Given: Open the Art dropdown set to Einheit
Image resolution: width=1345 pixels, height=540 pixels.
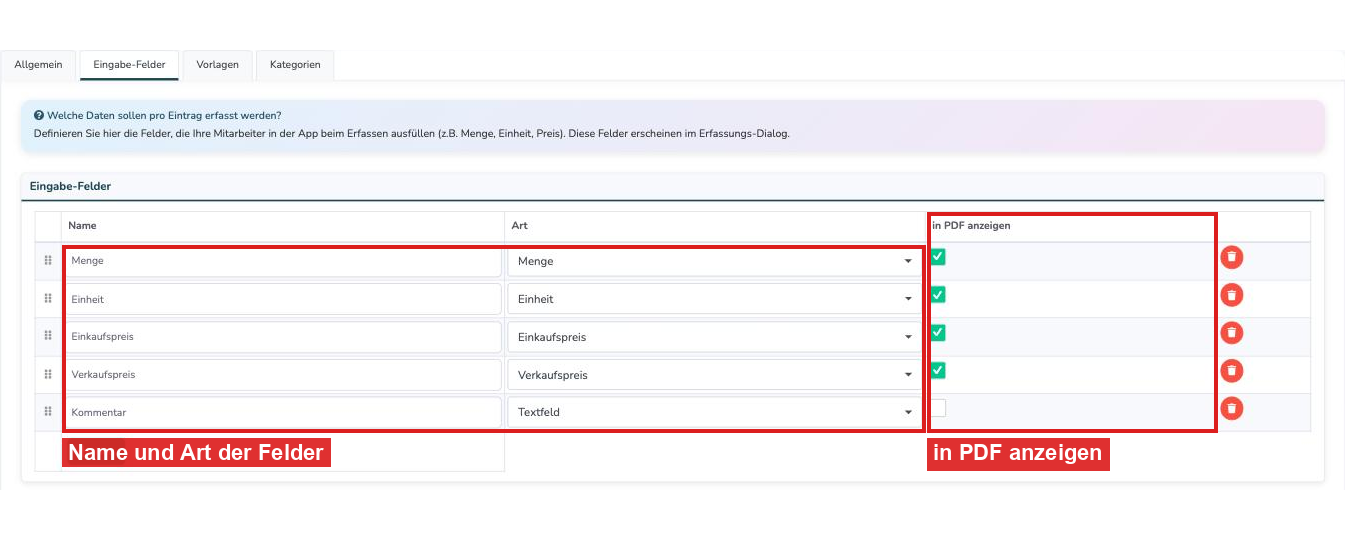Looking at the screenshot, I should (x=714, y=299).
